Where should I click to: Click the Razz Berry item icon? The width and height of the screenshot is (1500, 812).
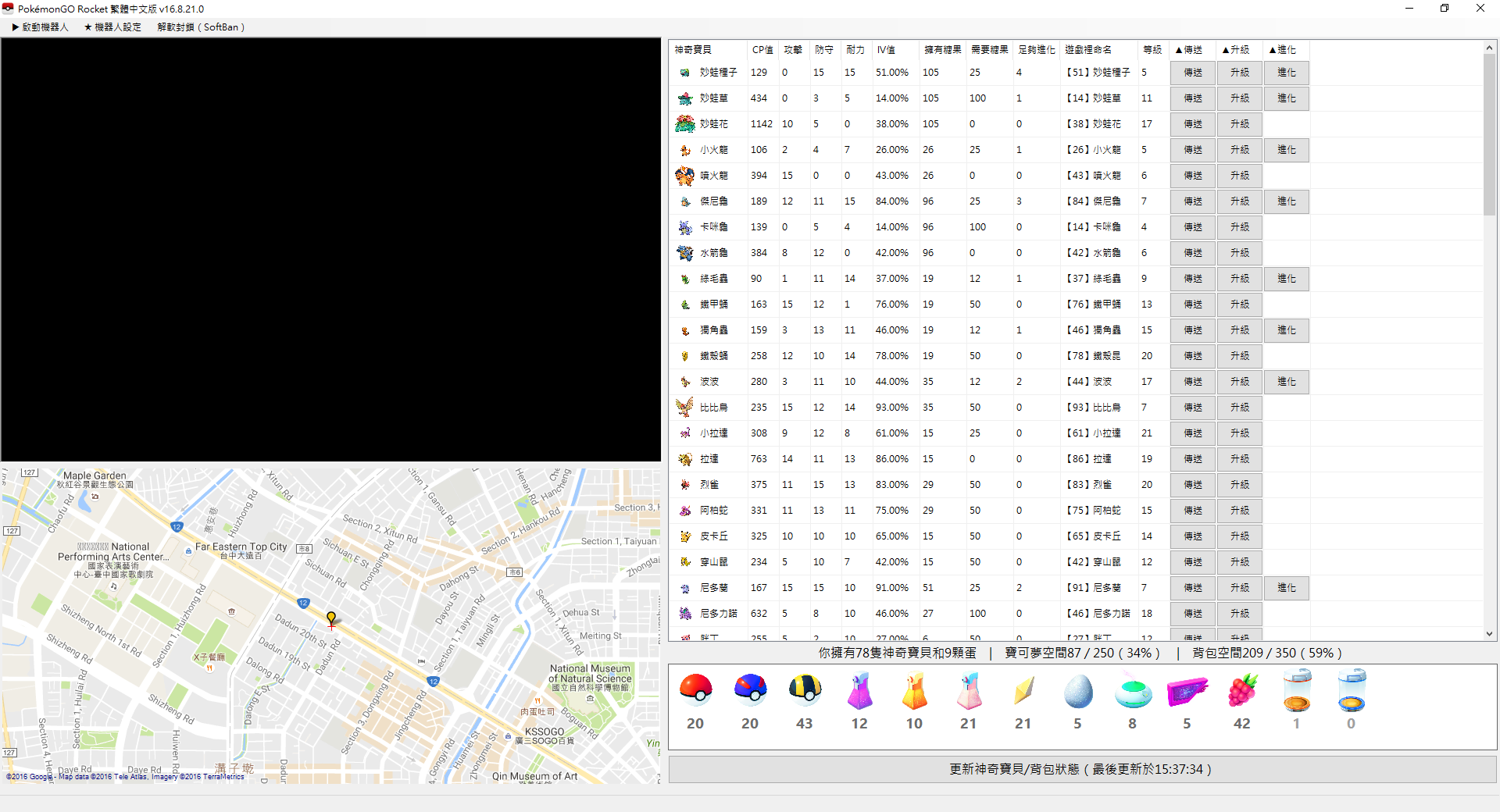(x=1241, y=691)
